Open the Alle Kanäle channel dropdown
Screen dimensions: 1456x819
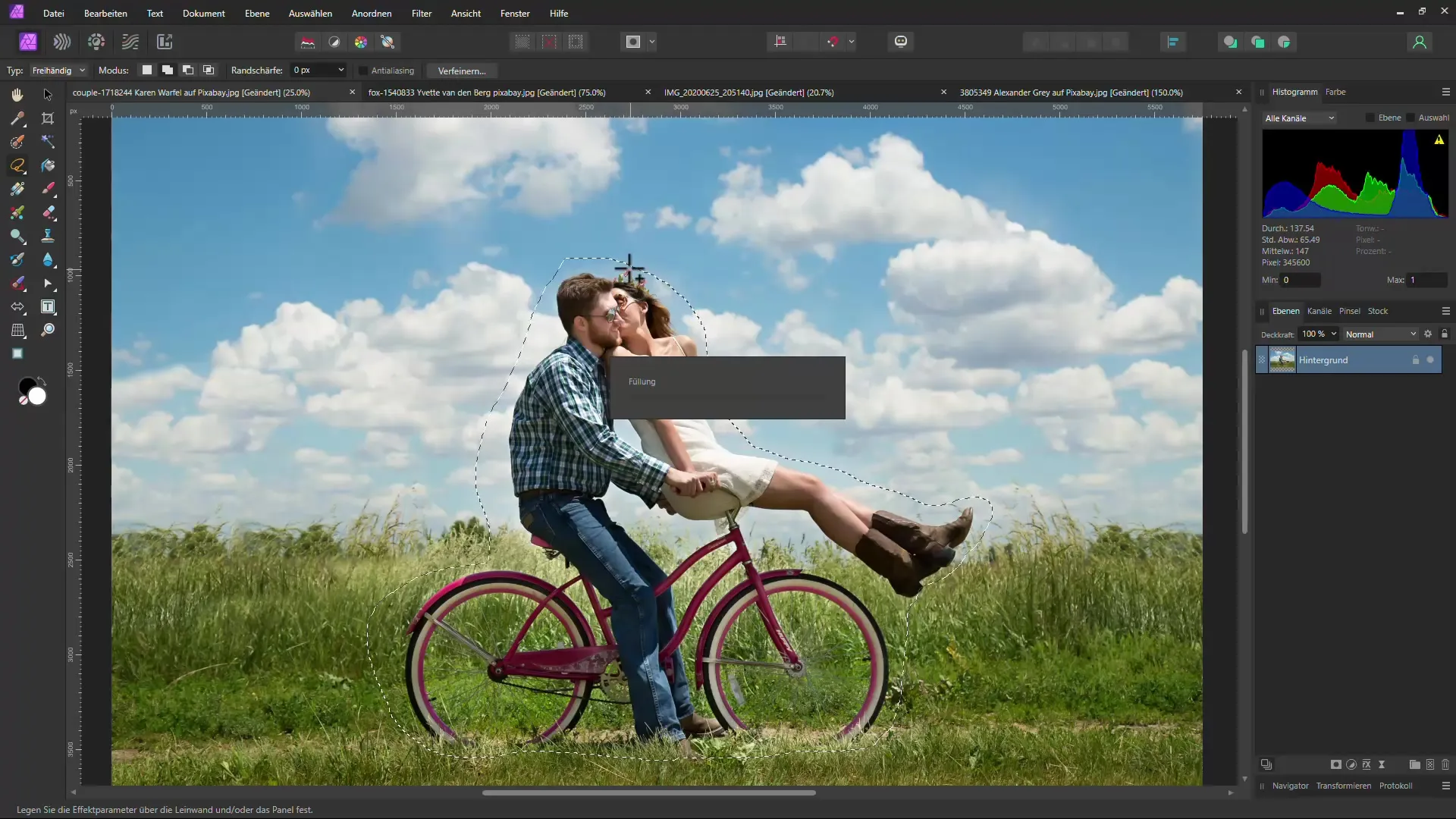click(1300, 118)
